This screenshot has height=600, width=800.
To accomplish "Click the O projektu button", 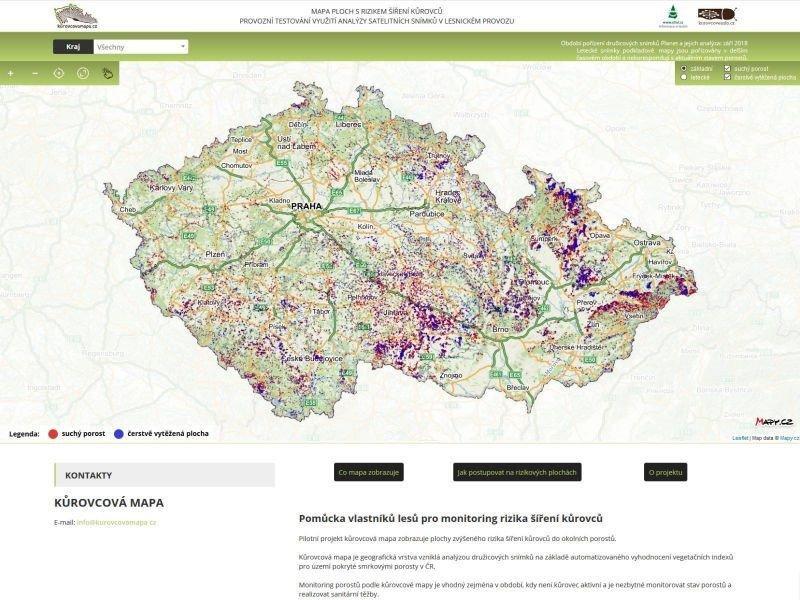I will 665,472.
